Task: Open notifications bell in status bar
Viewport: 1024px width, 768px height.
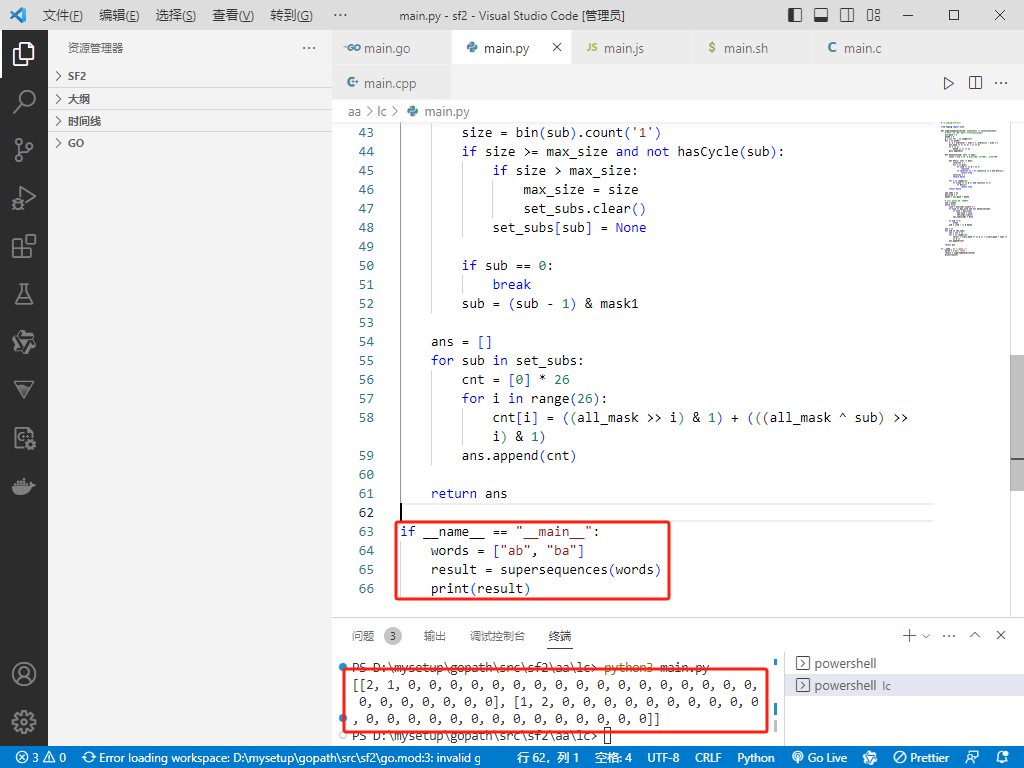Action: pyautogui.click(x=1003, y=758)
